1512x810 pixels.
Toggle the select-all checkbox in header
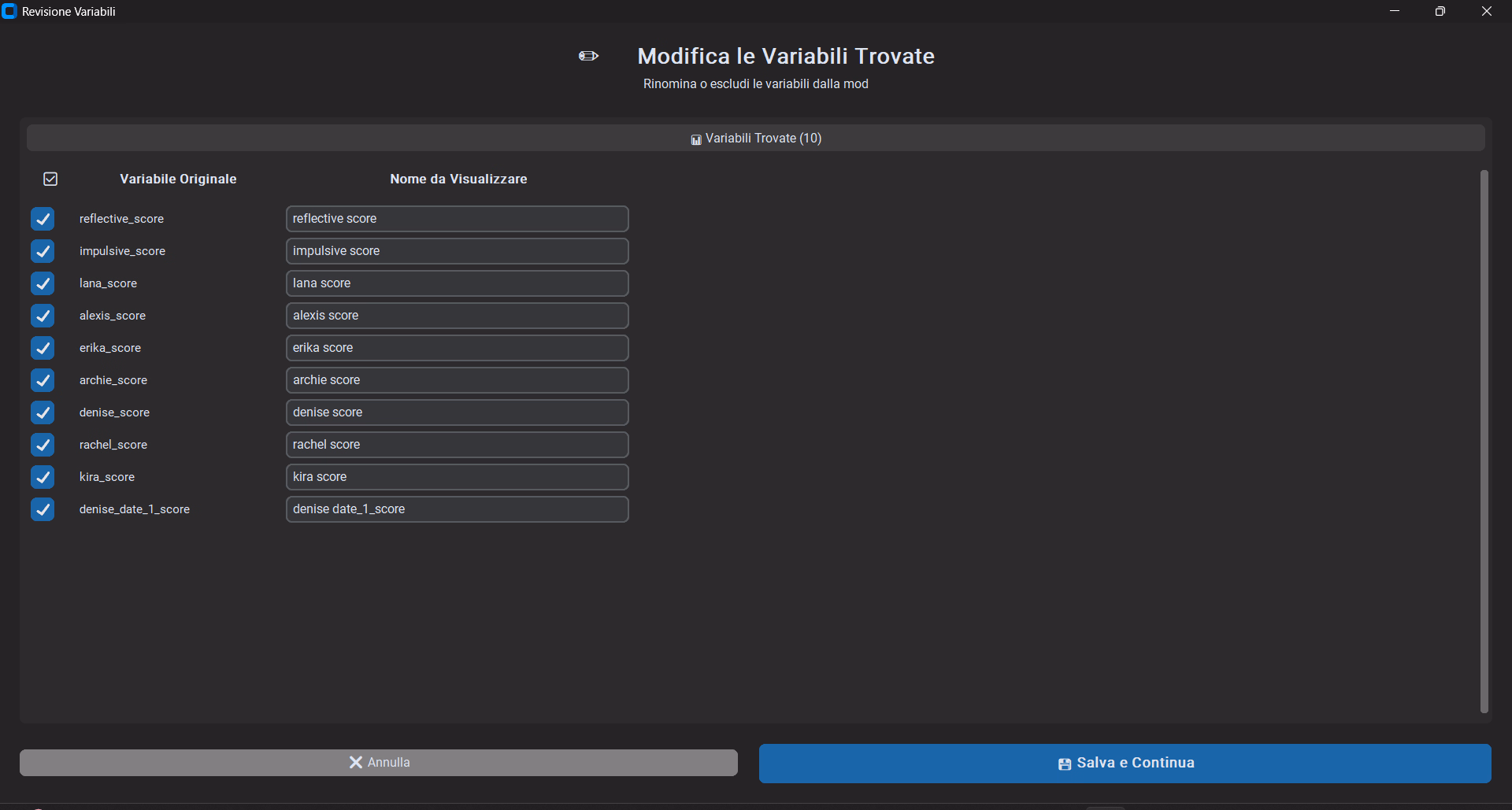pyautogui.click(x=50, y=179)
